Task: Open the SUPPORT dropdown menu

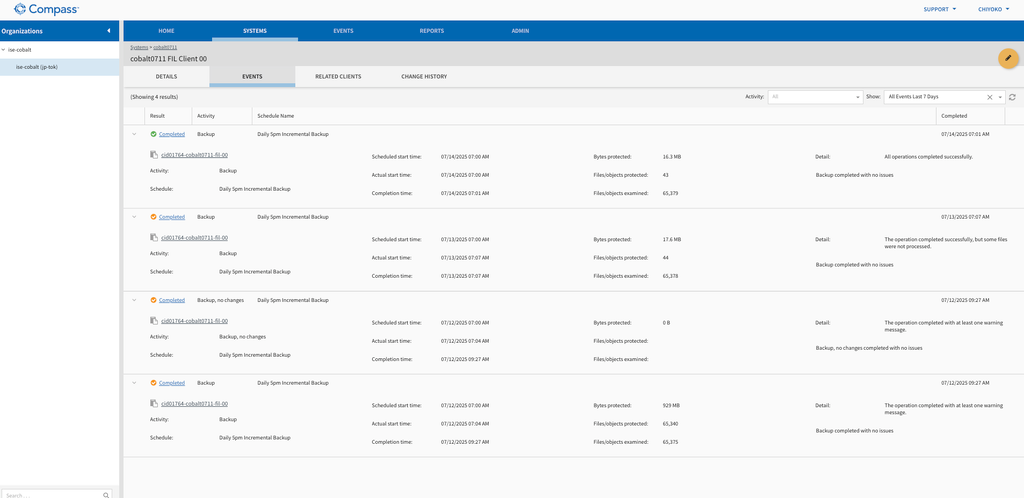Action: (x=940, y=9)
